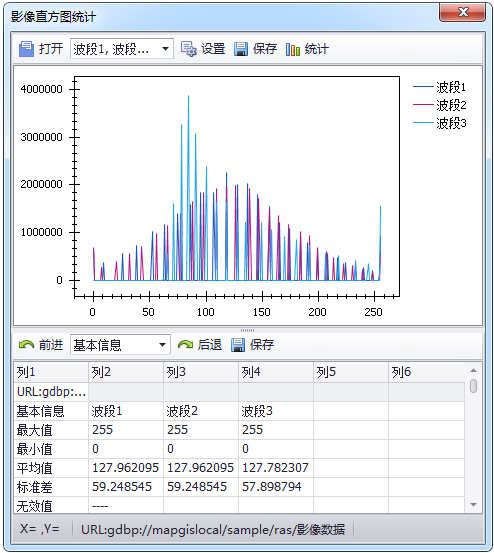This screenshot has width=494, height=553.
Task: Click the splitter grip between chart and table
Action: click(x=247, y=330)
